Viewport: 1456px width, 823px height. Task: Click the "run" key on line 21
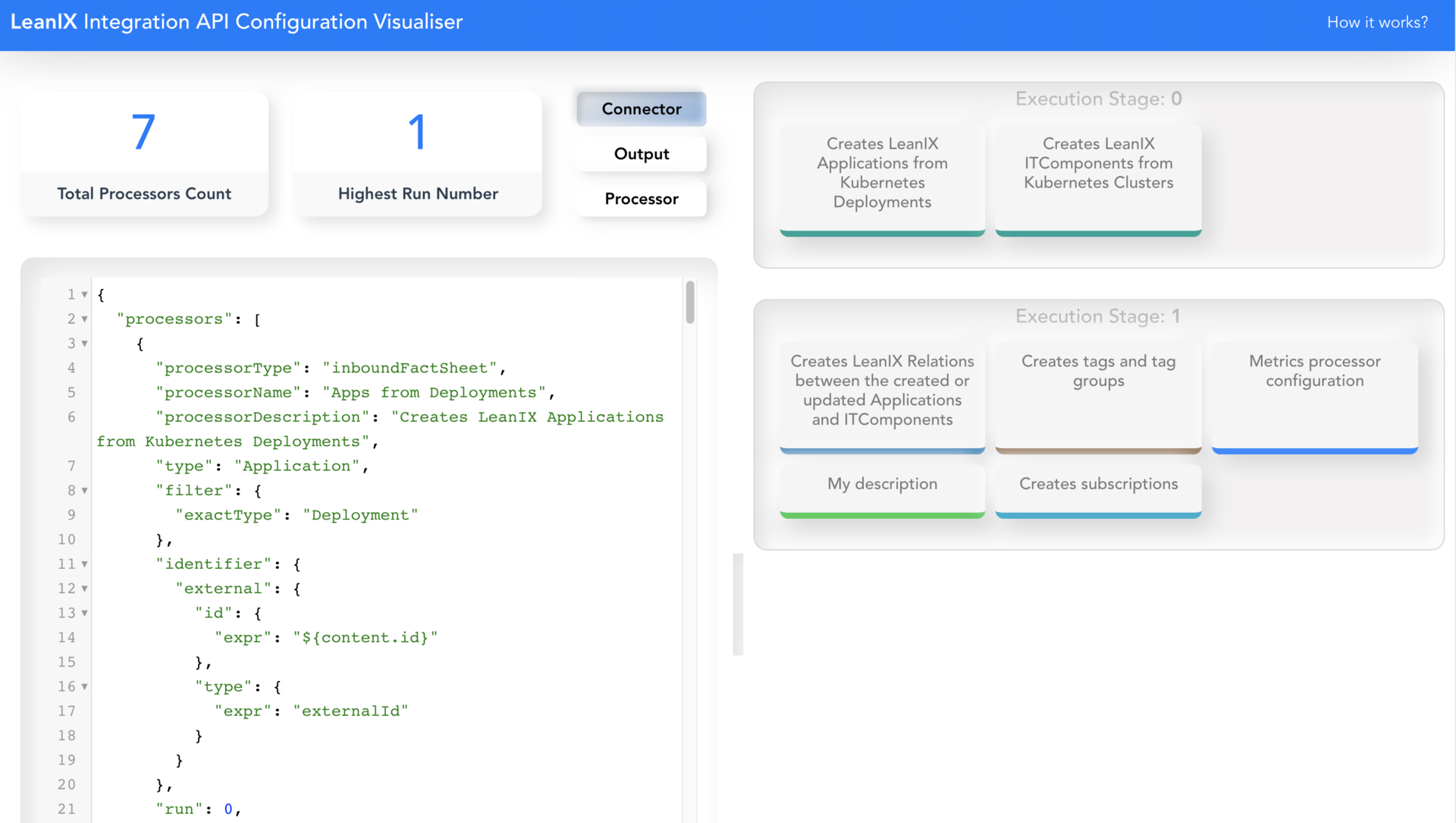click(179, 809)
